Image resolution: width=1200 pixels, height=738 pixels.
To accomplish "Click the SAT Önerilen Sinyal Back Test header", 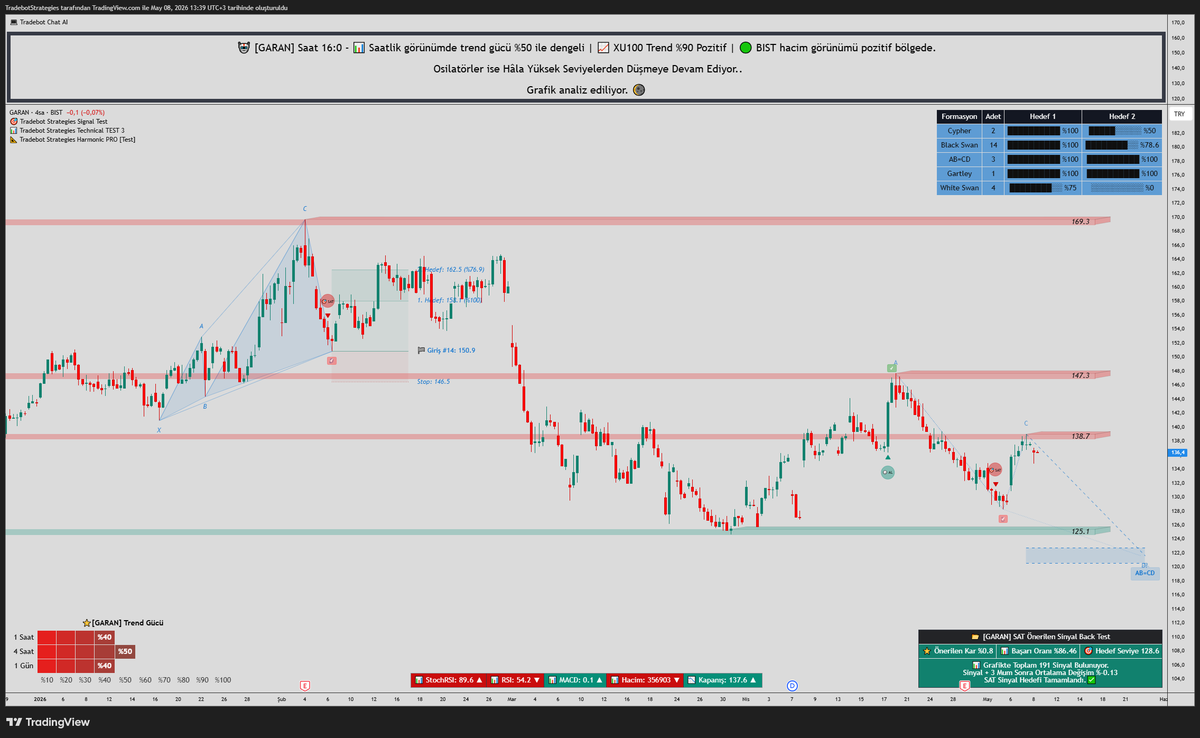I will 1040,636.
